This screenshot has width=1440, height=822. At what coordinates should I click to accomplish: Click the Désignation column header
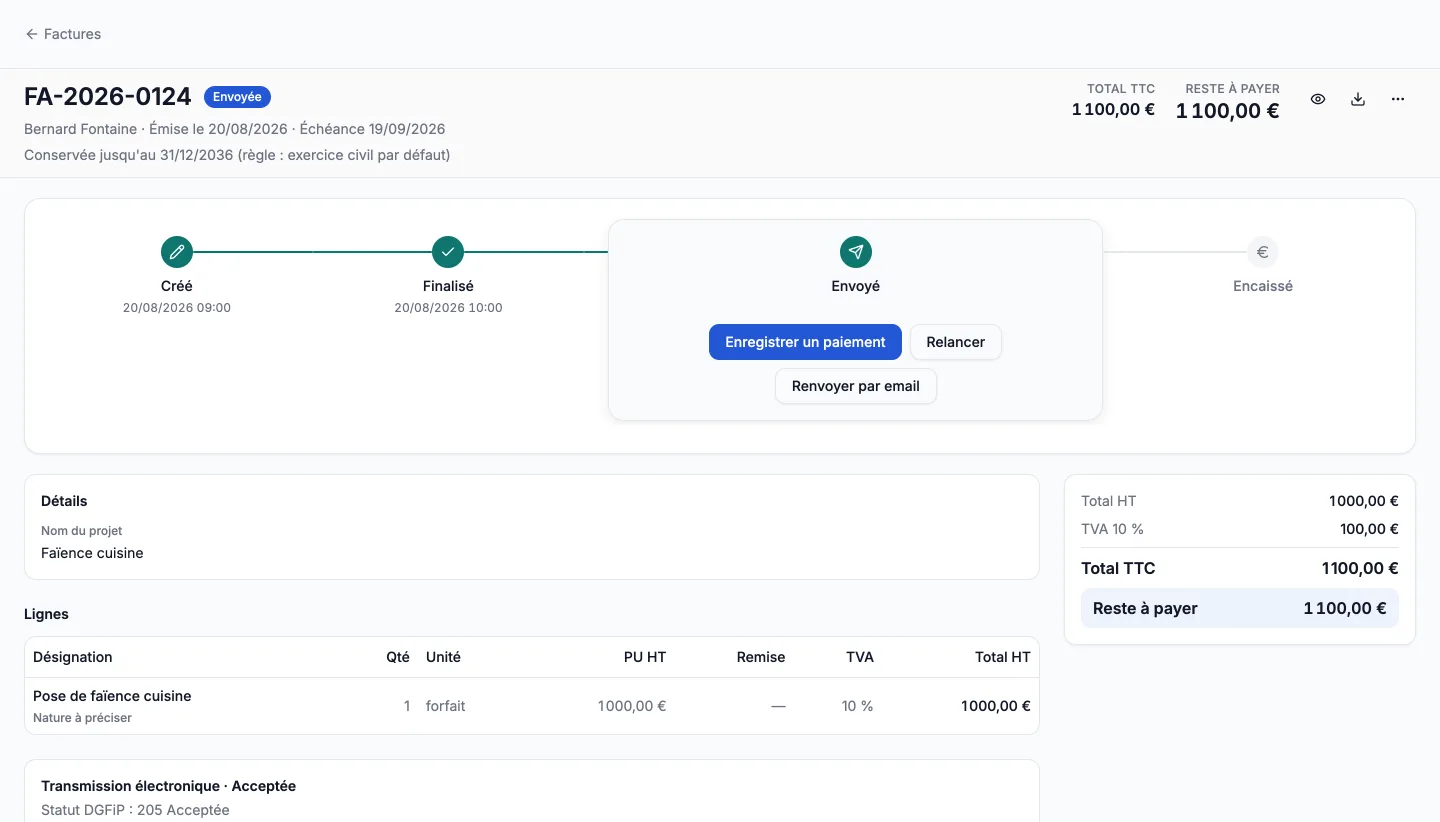[73, 657]
